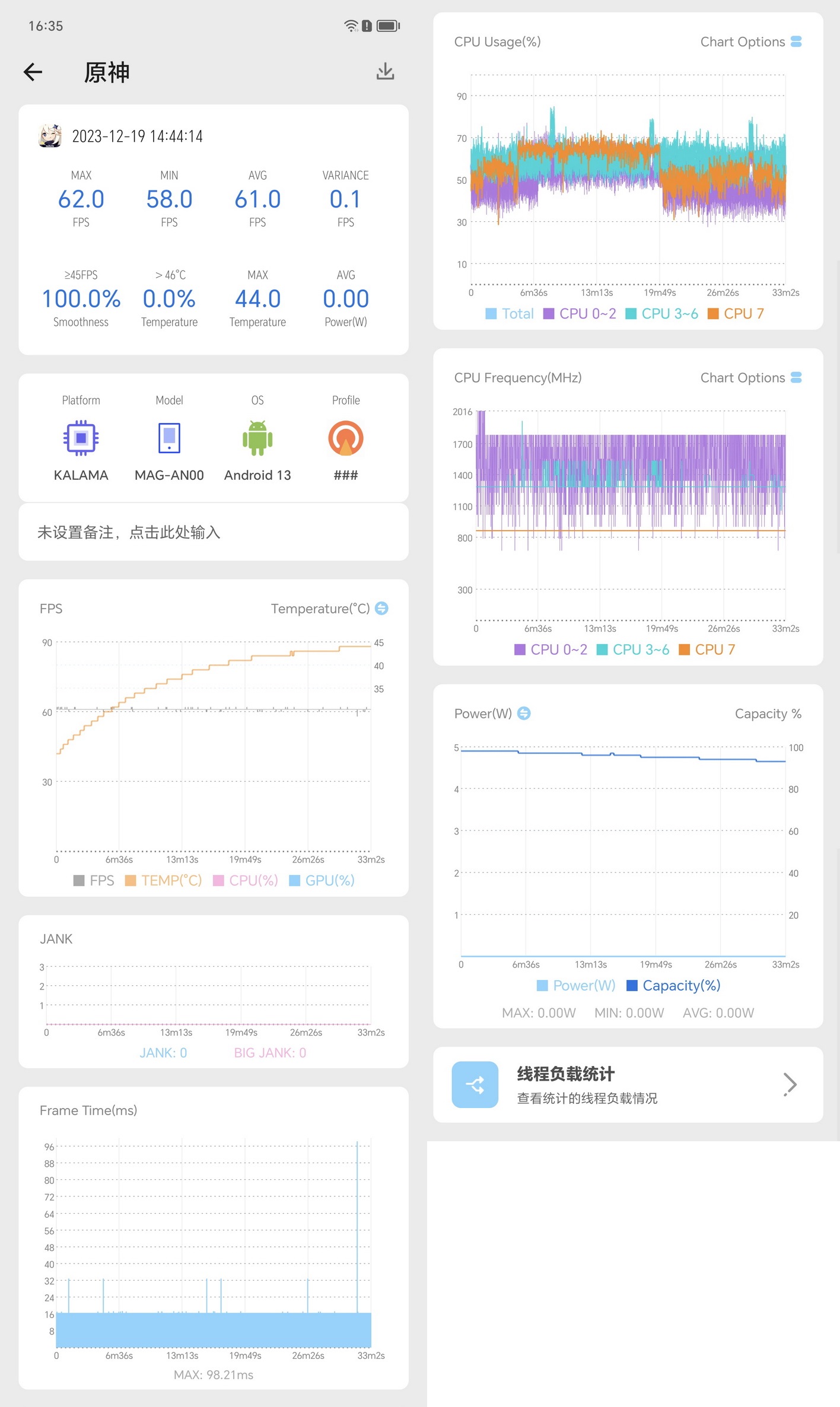The height and width of the screenshot is (1407, 840).
Task: Tap the MAG-AN00 model phone icon
Action: [169, 438]
